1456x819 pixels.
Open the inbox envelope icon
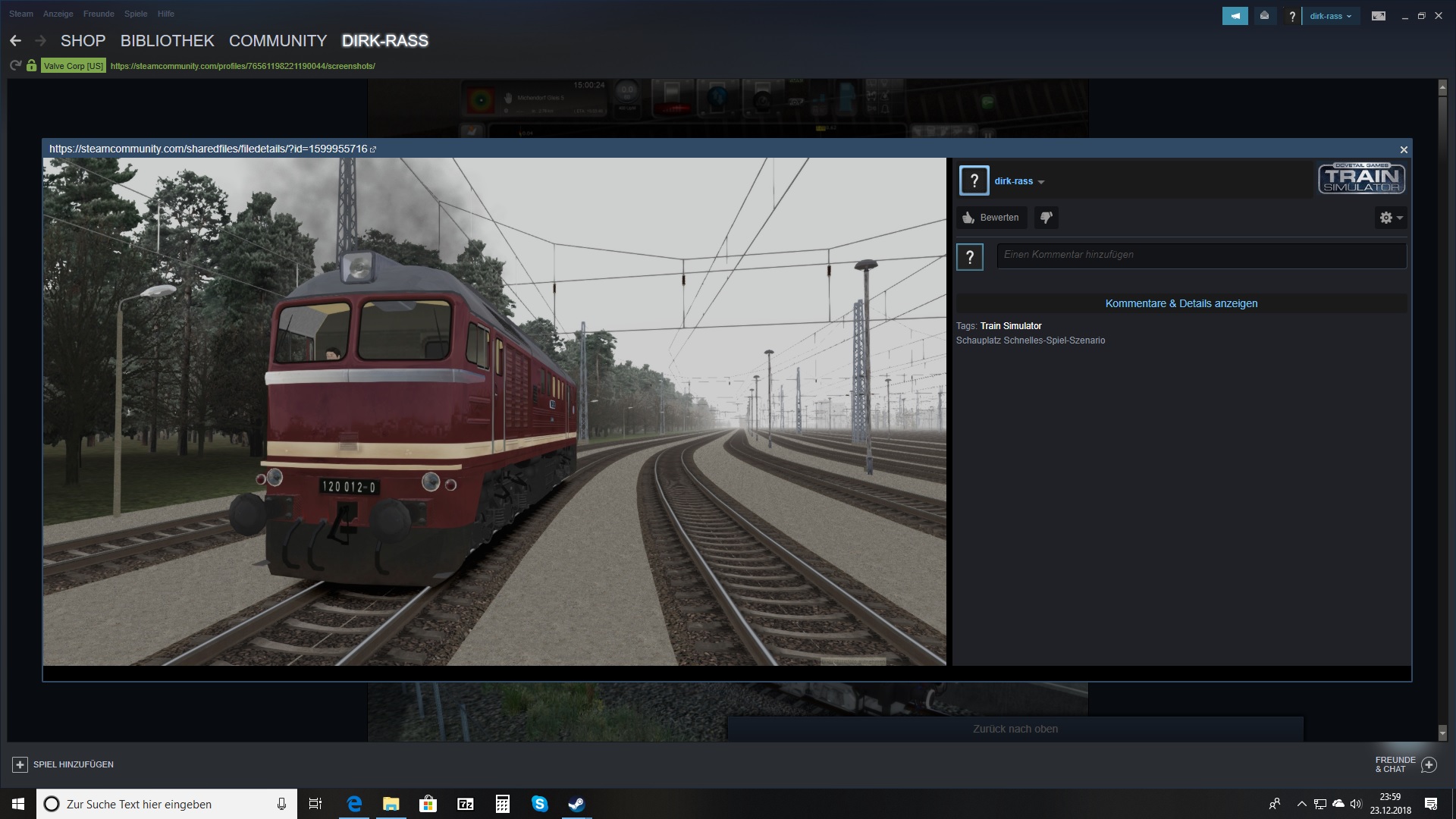(x=1264, y=16)
